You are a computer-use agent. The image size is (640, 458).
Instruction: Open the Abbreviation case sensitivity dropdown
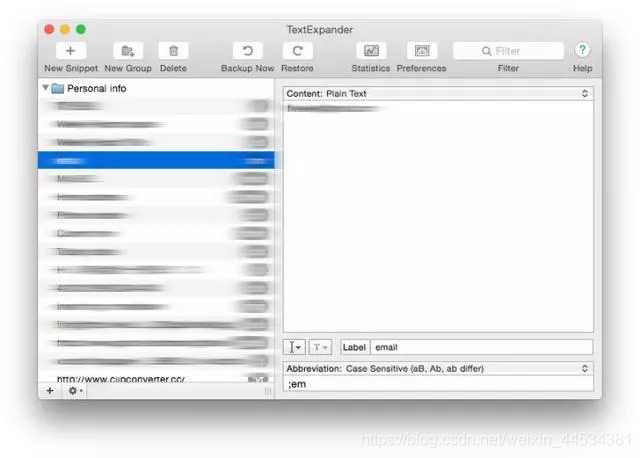438,369
